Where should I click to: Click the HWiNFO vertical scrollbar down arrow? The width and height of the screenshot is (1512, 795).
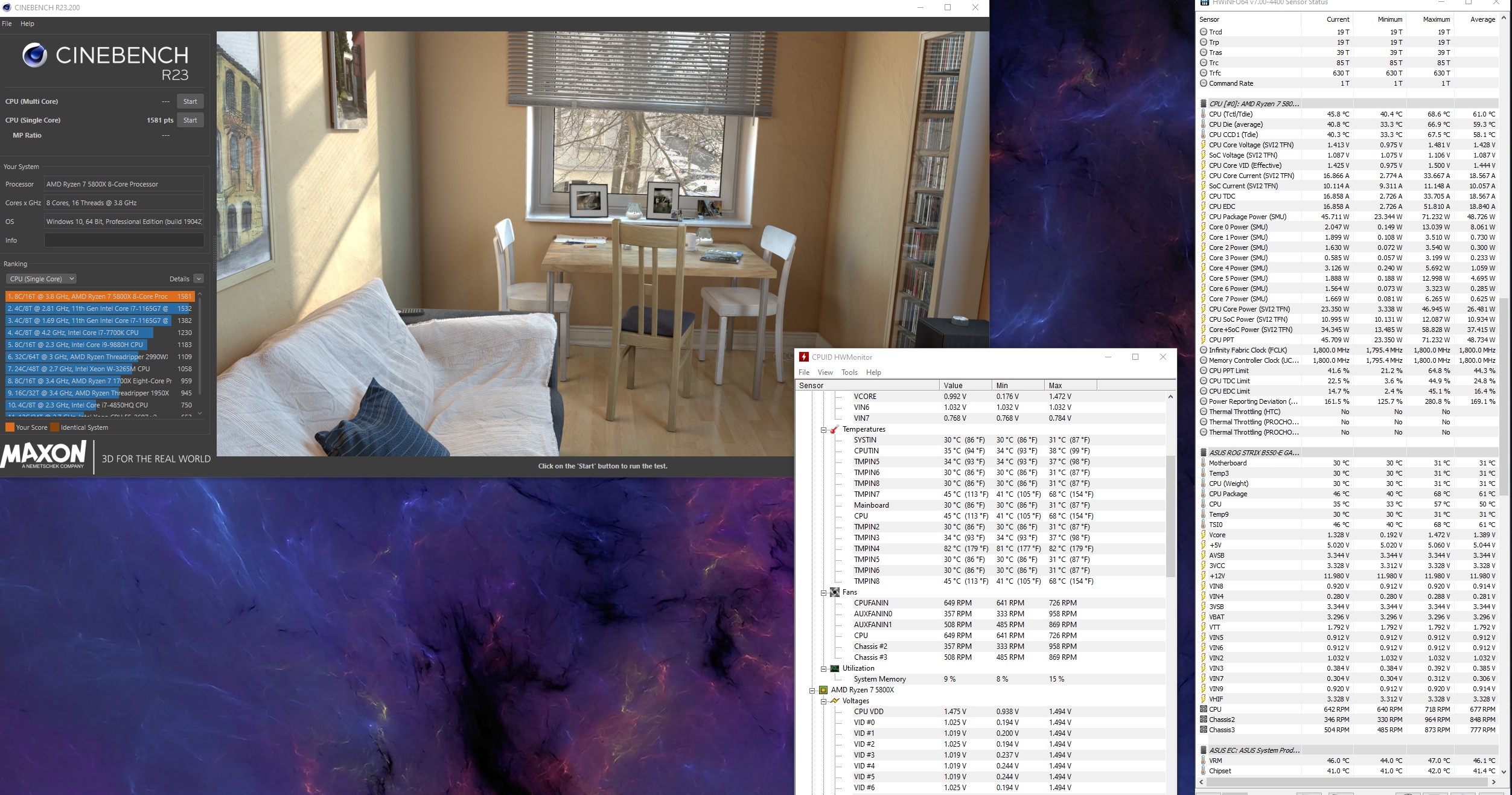pyautogui.click(x=1504, y=771)
